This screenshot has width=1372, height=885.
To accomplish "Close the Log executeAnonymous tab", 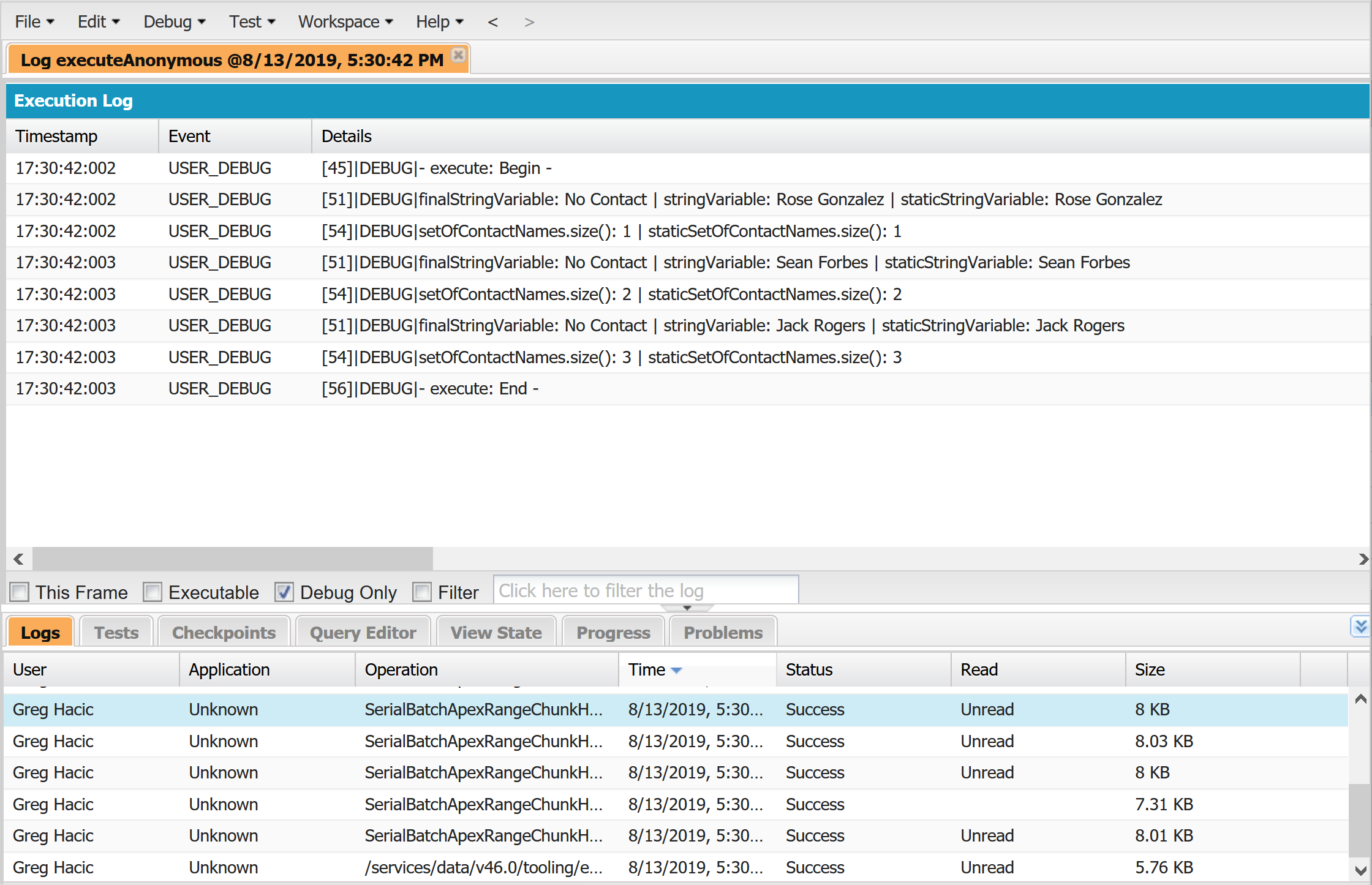I will click(x=458, y=55).
